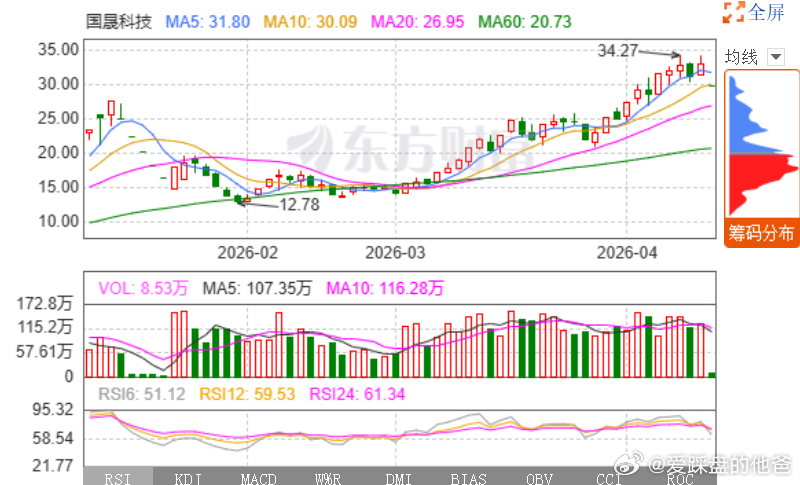The height and width of the screenshot is (485, 800).
Task: Click the MA5: 31.80 legend value
Action: [208, 22]
